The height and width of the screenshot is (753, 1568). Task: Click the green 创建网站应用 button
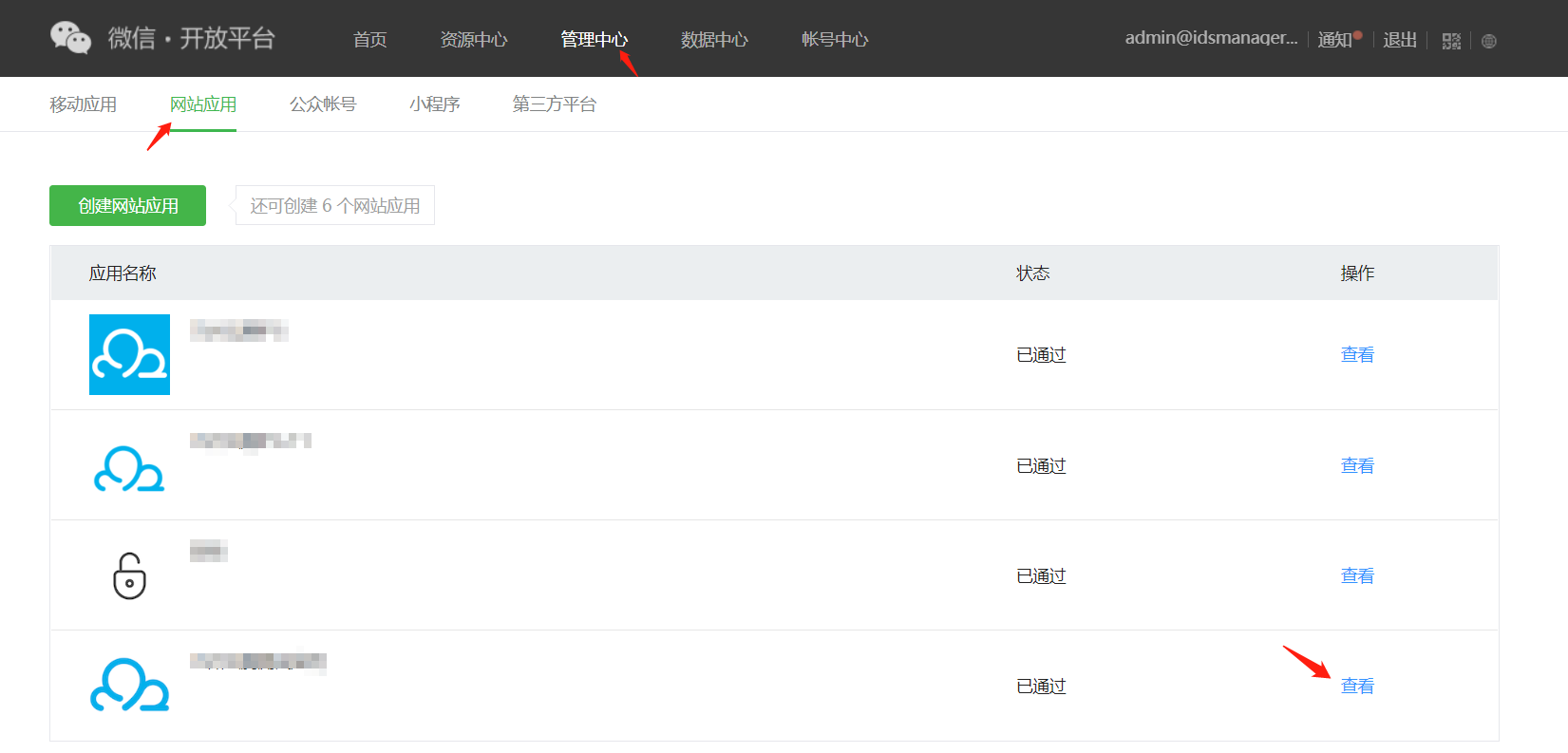pos(127,206)
